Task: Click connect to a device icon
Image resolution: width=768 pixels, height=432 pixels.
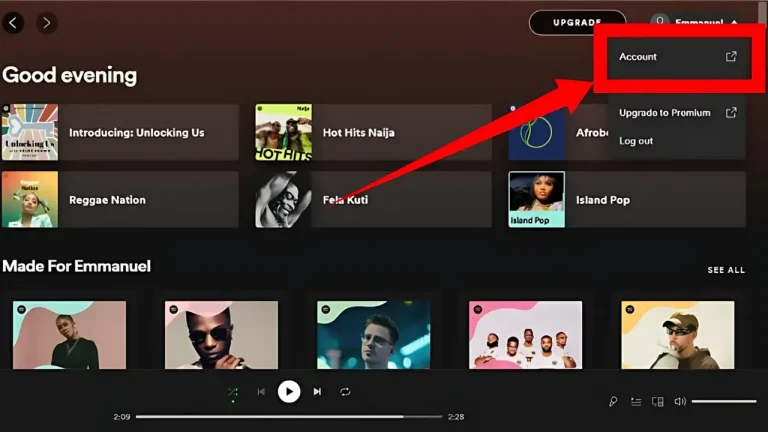Action: point(658,402)
